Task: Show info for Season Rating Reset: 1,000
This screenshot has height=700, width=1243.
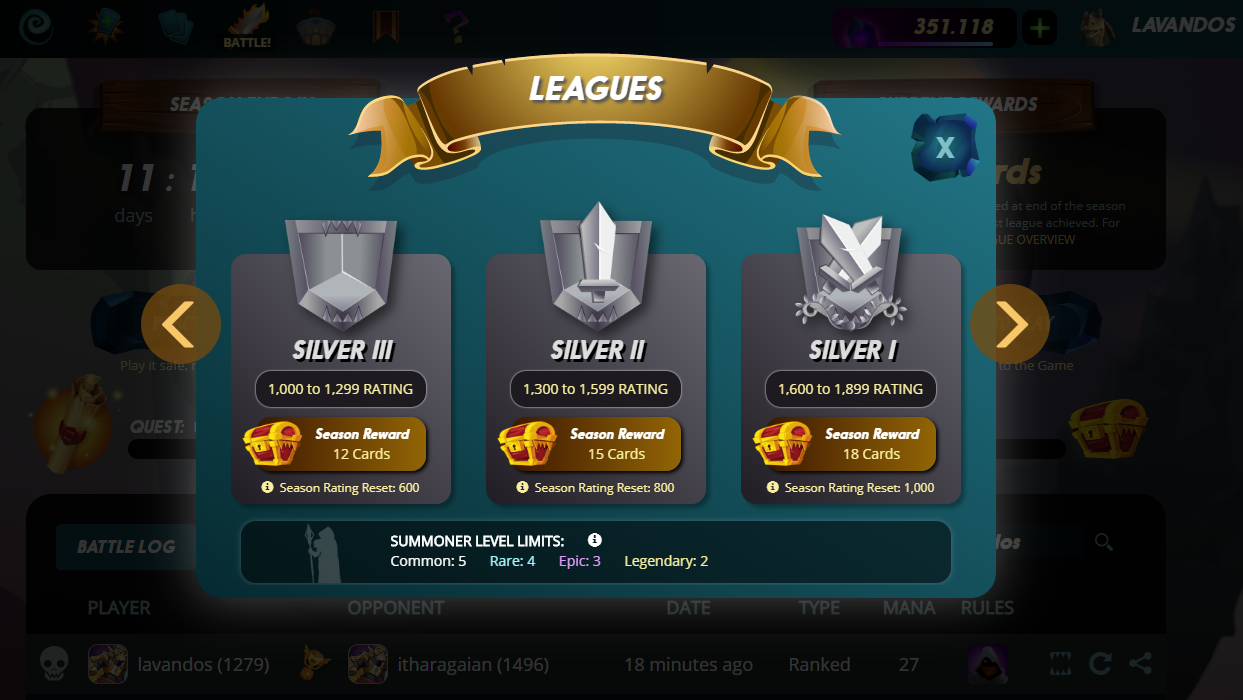Action: pyautogui.click(x=772, y=487)
